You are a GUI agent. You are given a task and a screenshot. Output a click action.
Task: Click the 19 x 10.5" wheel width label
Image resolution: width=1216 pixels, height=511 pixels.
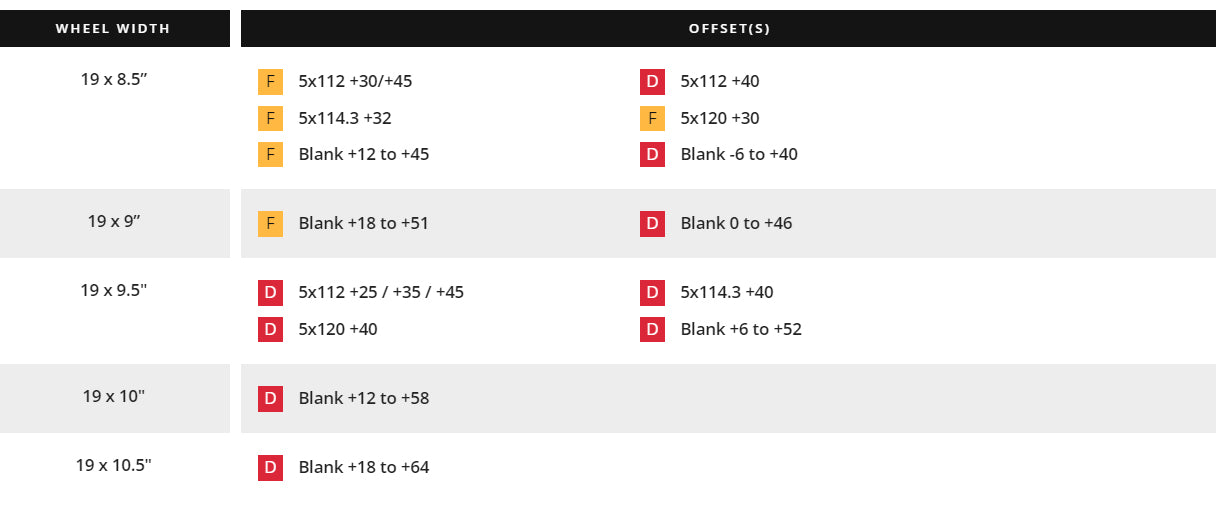114,465
